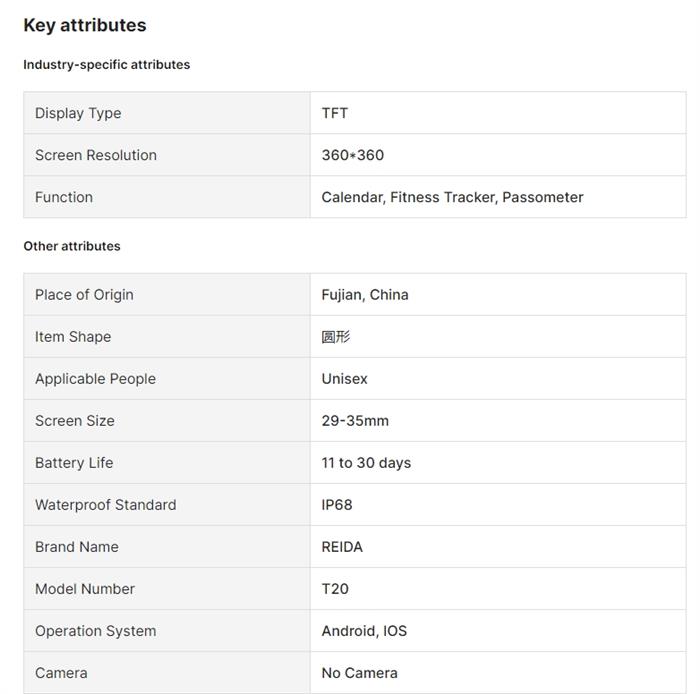Select the "11 to 30 days" battery value
700x694 pixels.
(x=366, y=463)
